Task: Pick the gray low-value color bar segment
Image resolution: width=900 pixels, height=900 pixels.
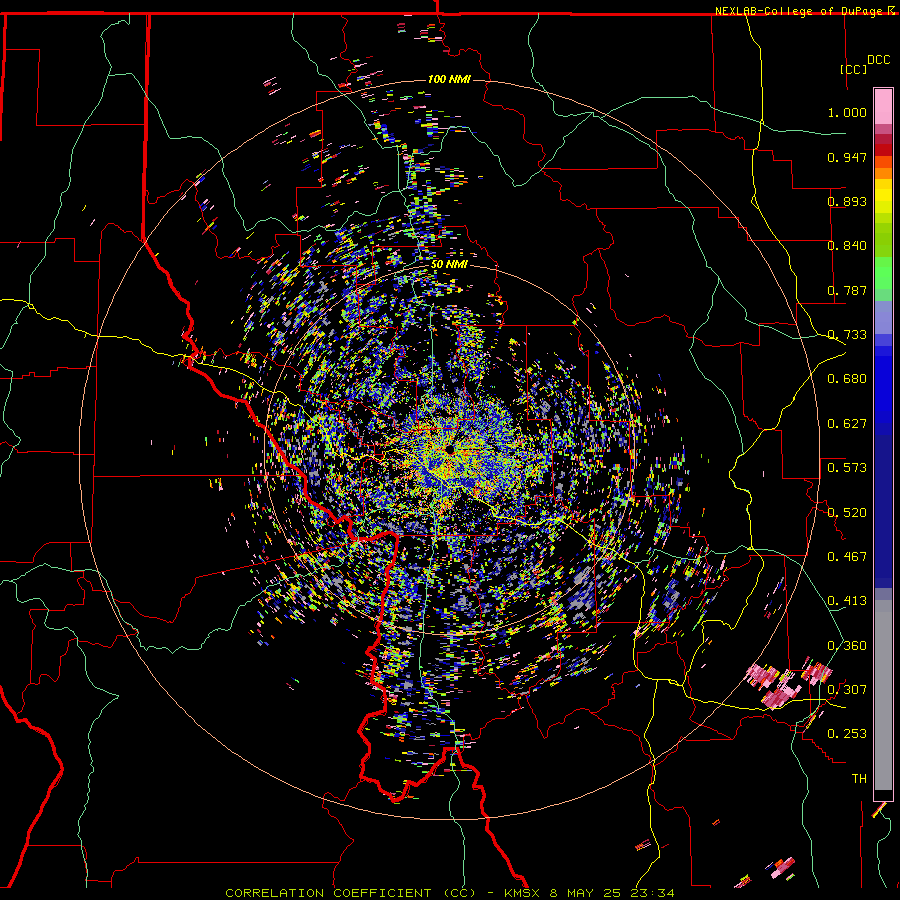Action: coord(883,695)
